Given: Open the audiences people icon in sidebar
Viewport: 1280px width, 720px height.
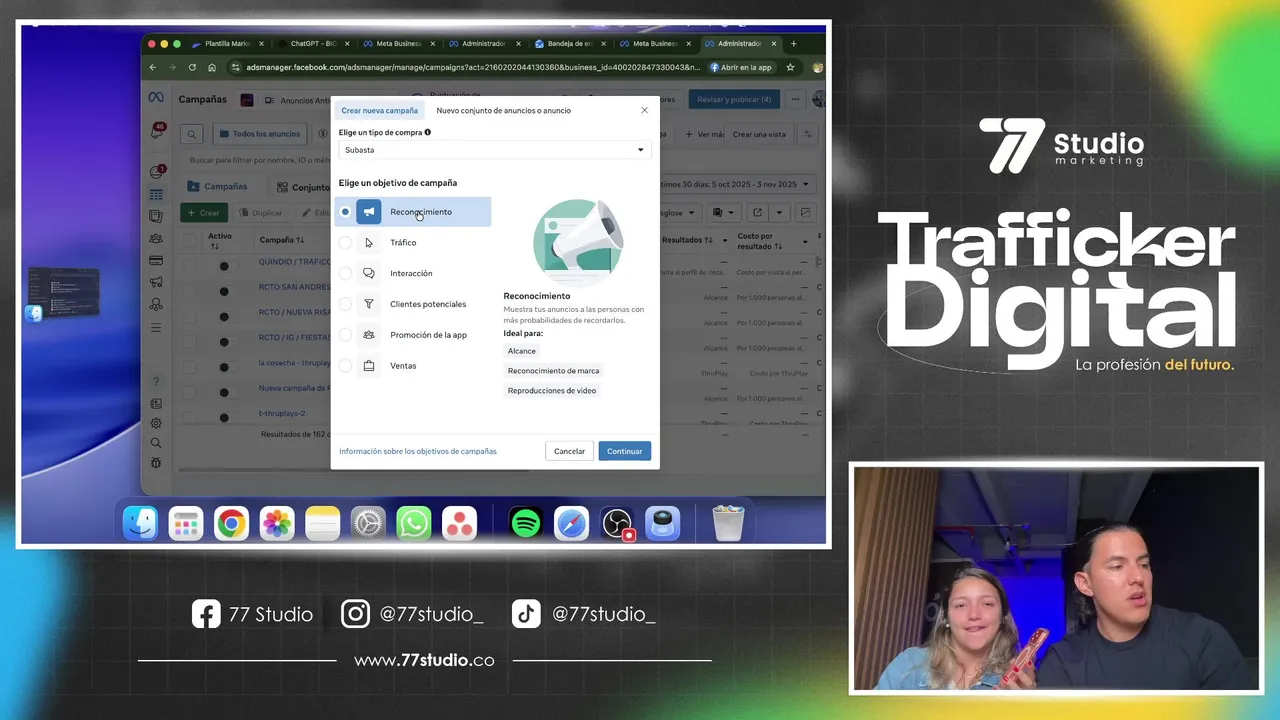Looking at the screenshot, I should (x=156, y=238).
